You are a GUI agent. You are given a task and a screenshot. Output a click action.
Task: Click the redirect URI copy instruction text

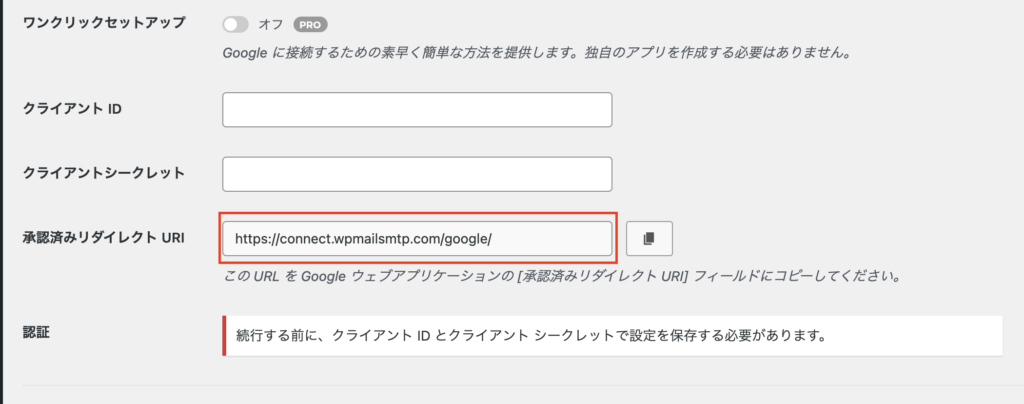click(x=562, y=276)
